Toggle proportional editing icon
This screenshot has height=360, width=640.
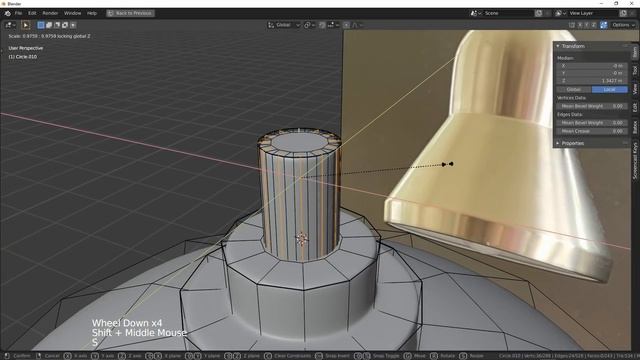pos(346,25)
